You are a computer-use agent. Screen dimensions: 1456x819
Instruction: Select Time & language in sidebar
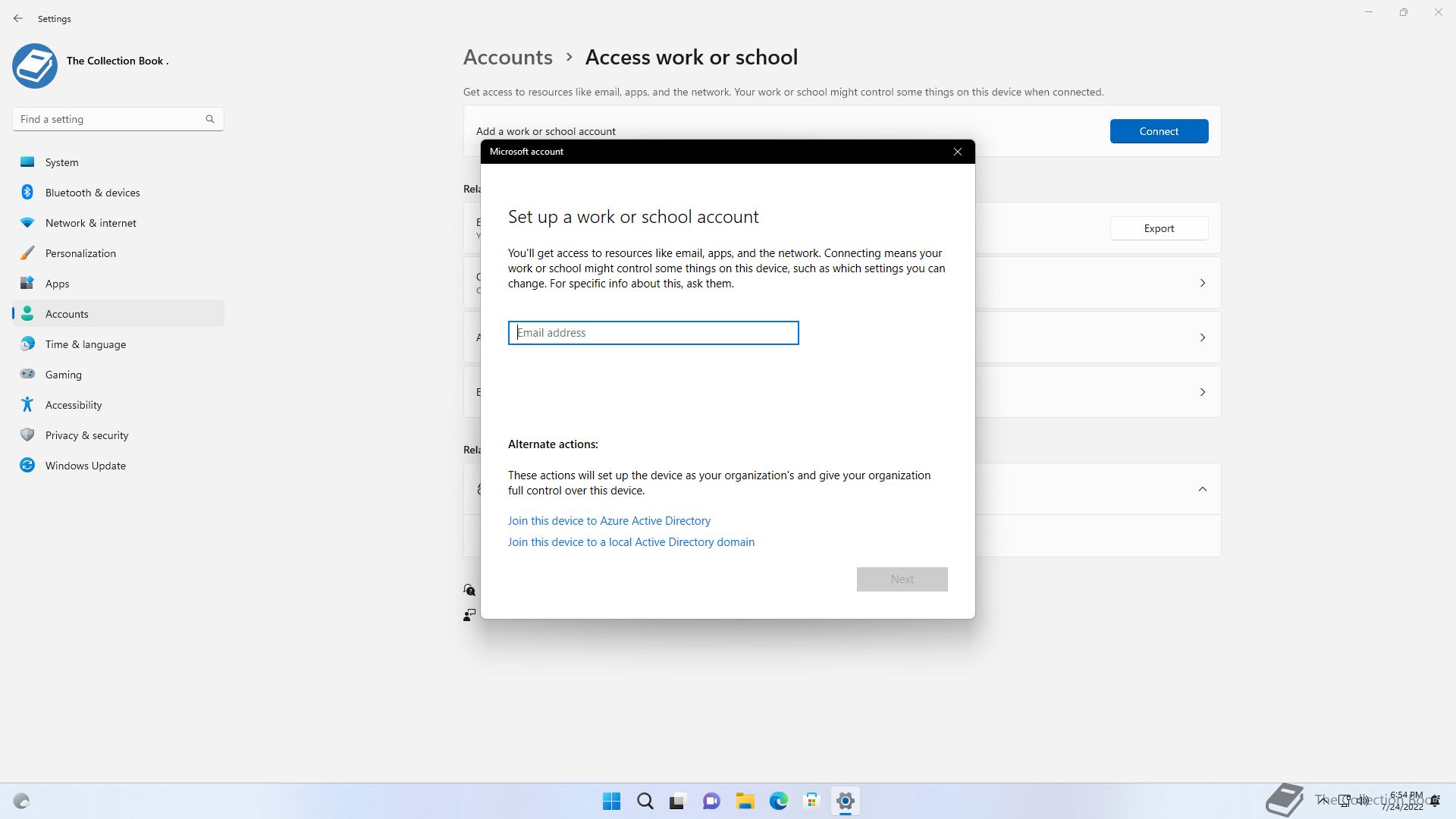[85, 344]
